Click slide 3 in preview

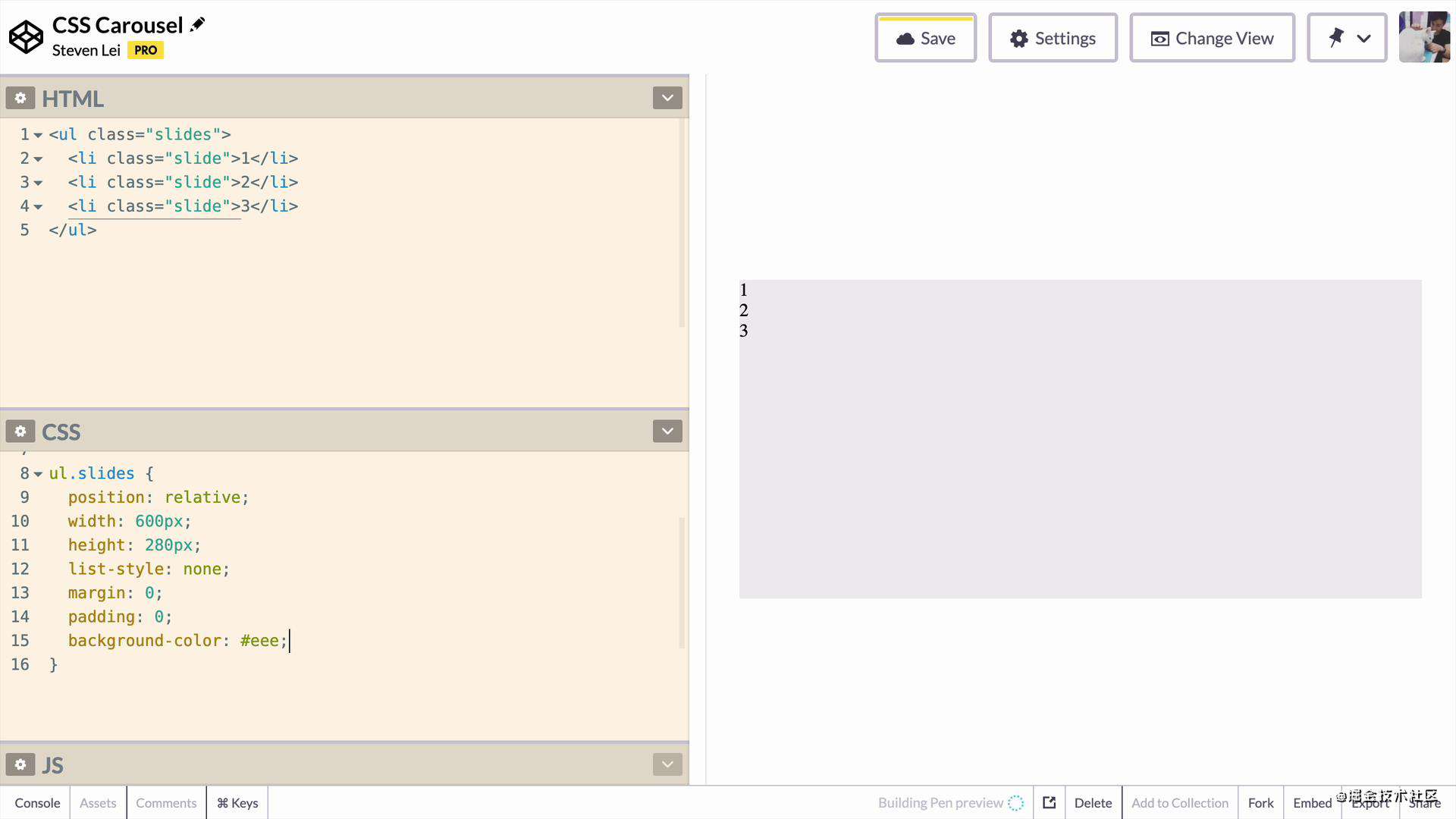(x=744, y=331)
